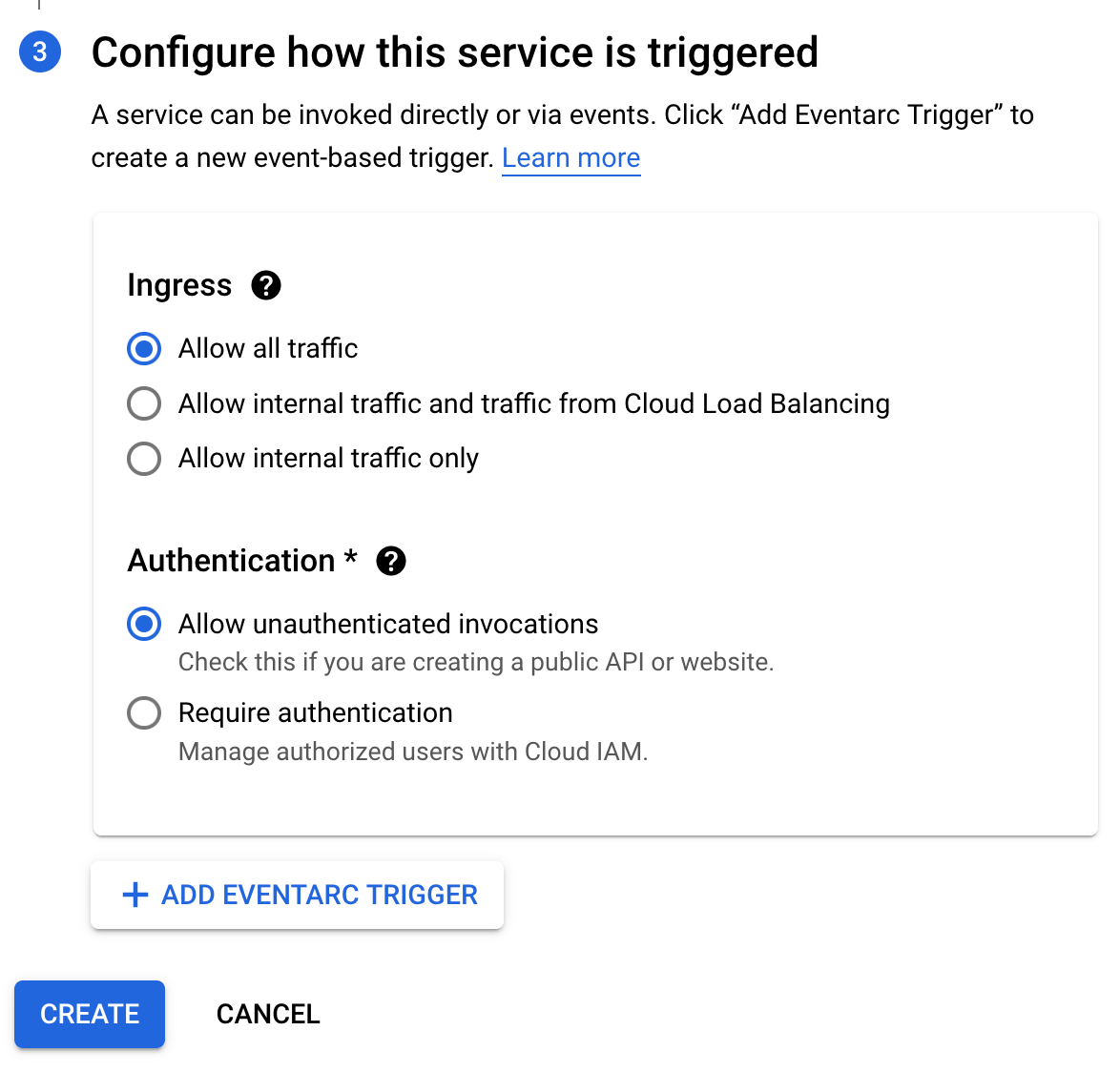Click the step 3 number badge
This screenshot has width=1120, height=1072.
click(x=40, y=52)
